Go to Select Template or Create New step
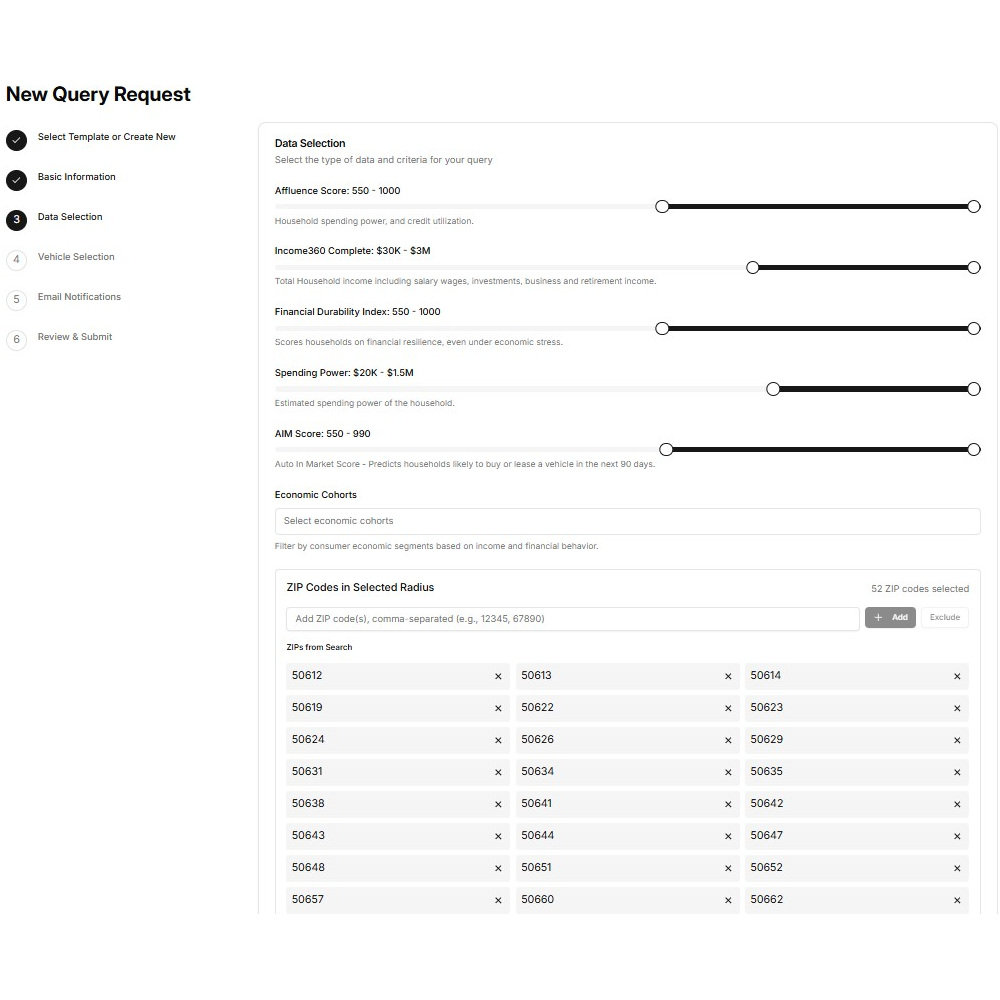 tap(106, 137)
